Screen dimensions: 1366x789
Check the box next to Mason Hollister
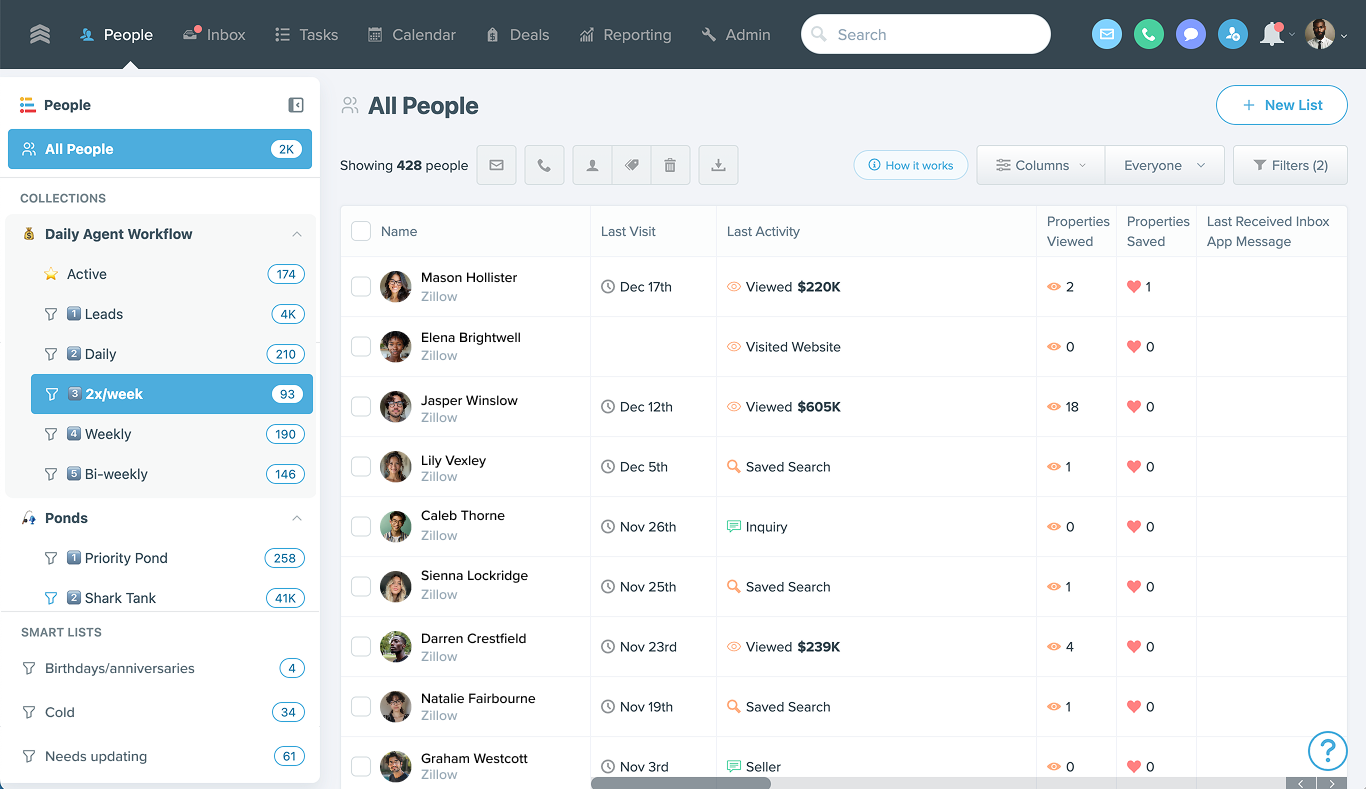coord(361,287)
